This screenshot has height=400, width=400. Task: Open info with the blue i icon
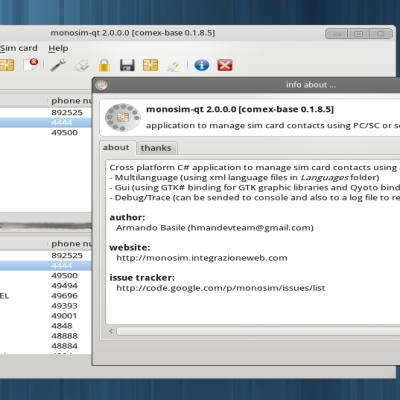[202, 65]
